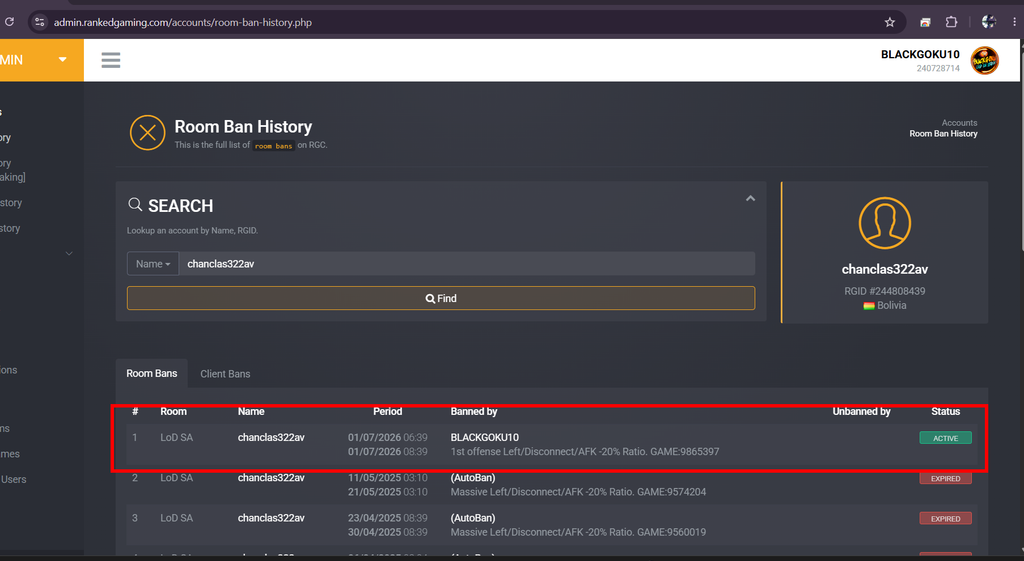1024x561 pixels.
Task: Click the chanclas322av user silhouette icon
Action: coord(884,223)
